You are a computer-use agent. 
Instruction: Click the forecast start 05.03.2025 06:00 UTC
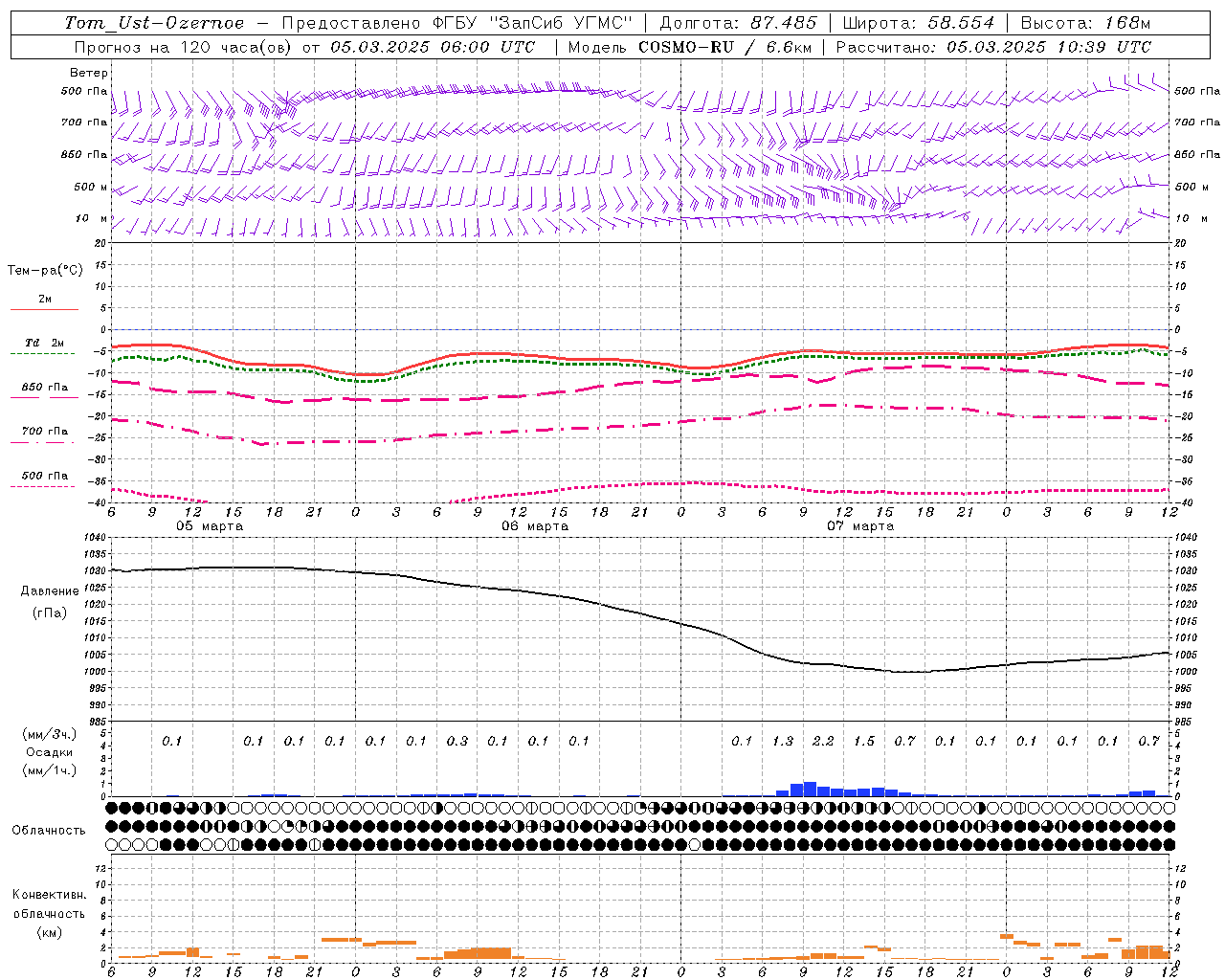[x=433, y=47]
